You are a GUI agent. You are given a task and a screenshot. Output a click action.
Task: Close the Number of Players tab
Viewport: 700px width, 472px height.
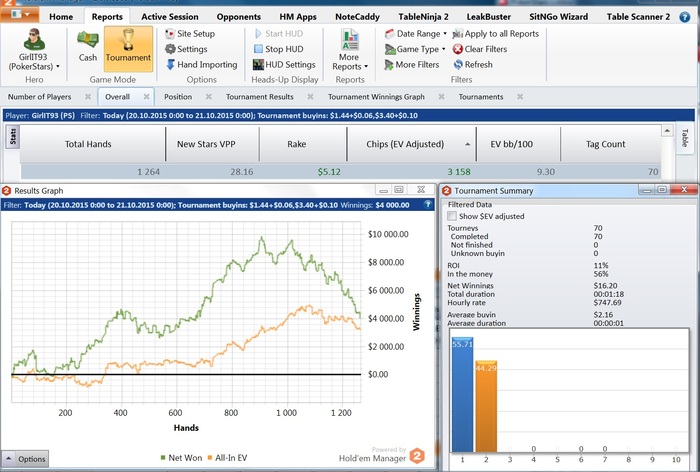88,97
